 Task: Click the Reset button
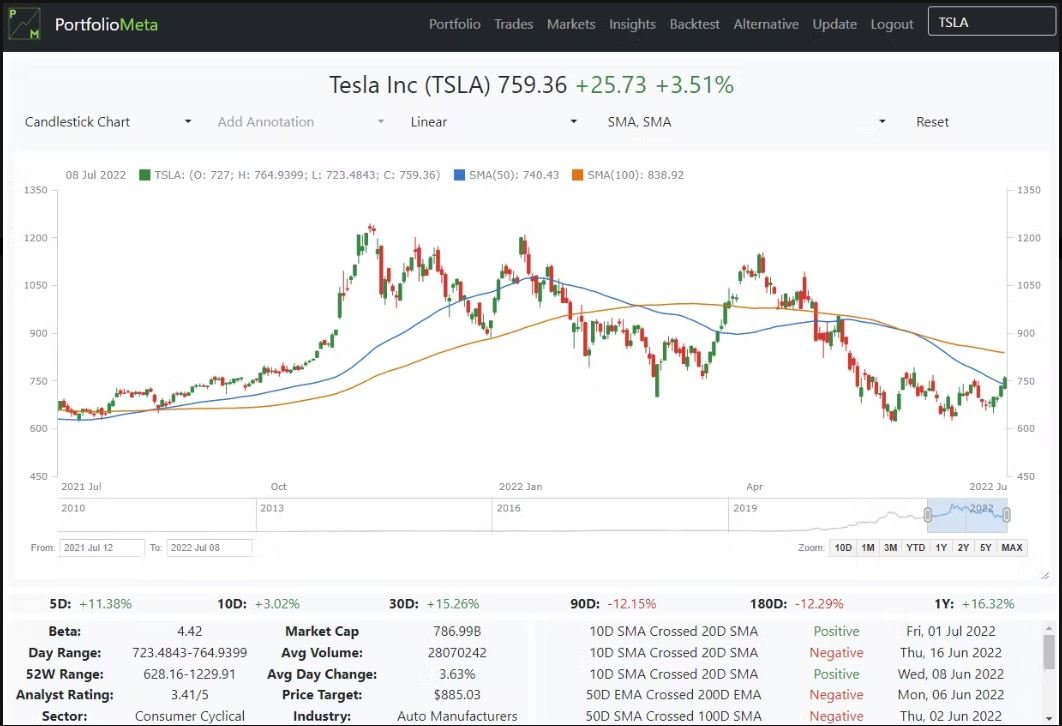point(932,122)
